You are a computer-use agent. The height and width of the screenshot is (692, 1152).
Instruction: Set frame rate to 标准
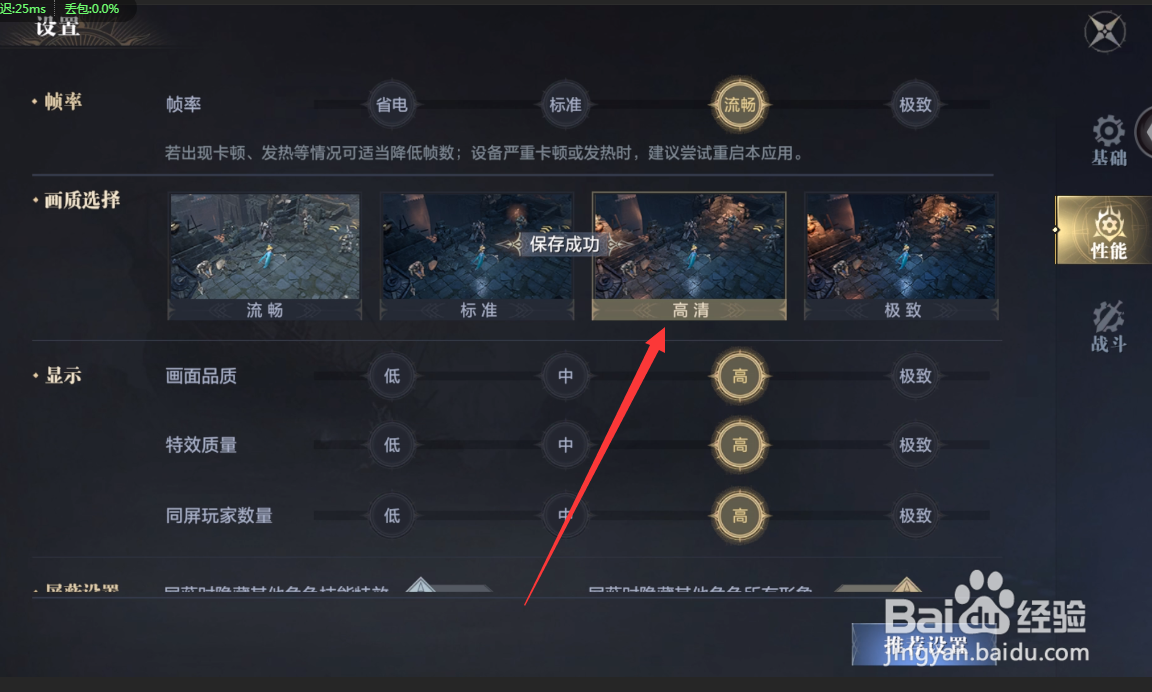pyautogui.click(x=565, y=104)
